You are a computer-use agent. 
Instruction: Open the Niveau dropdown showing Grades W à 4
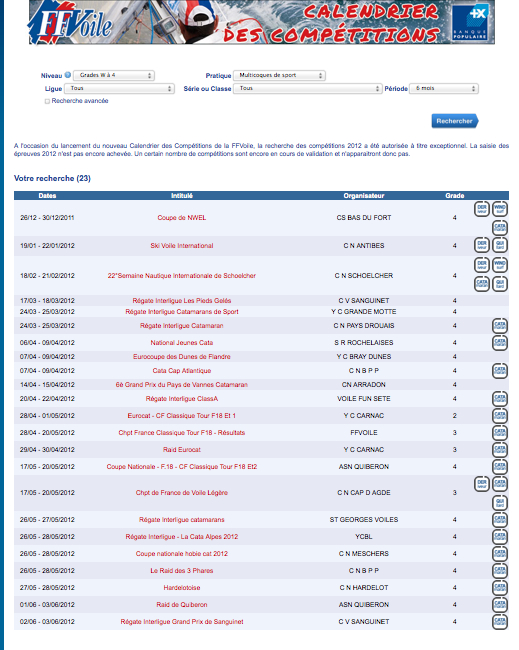pyautogui.click(x=114, y=75)
